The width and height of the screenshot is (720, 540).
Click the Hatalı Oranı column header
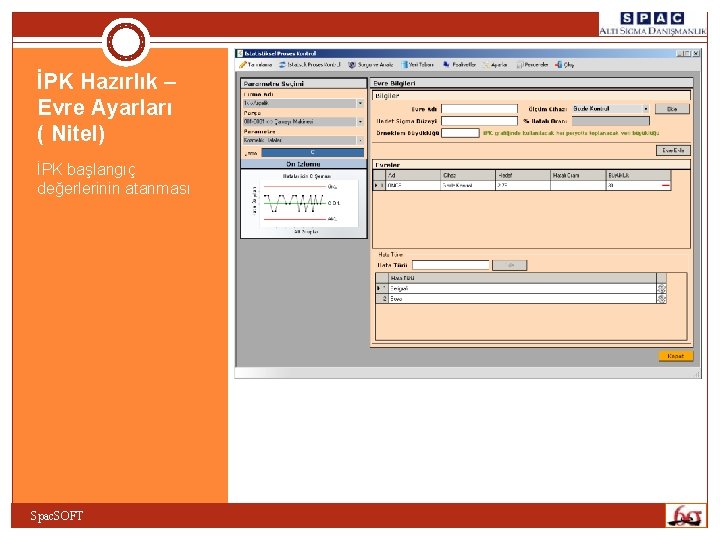tap(578, 175)
